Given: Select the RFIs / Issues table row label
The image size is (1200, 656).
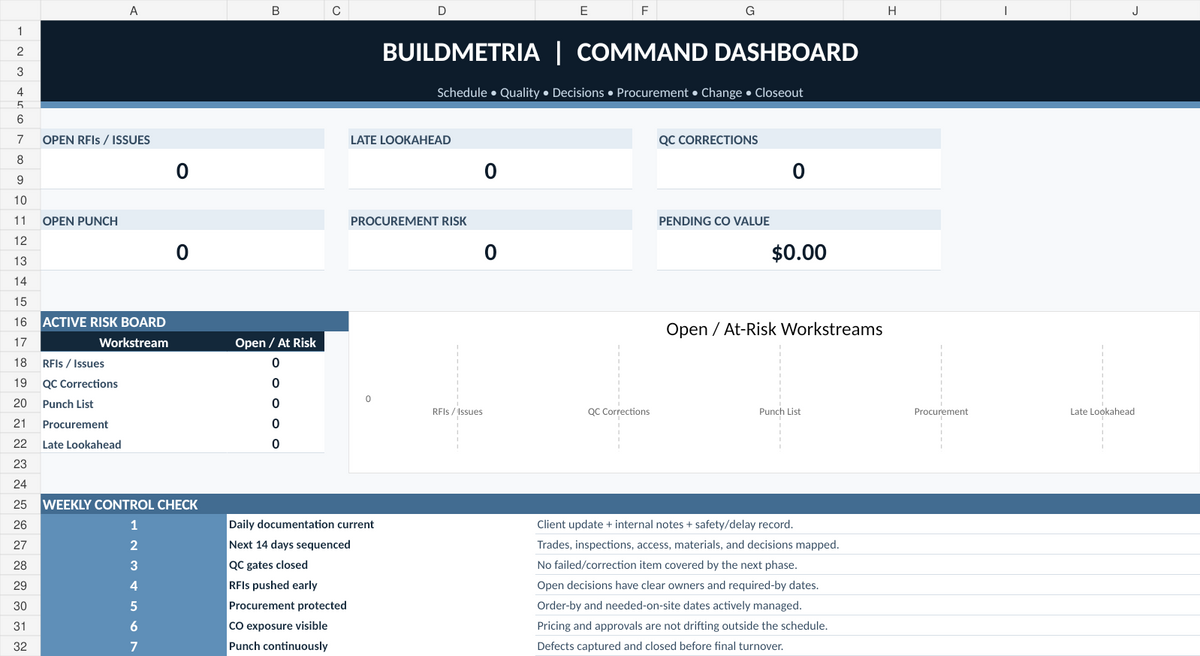Looking at the screenshot, I should coord(134,363).
